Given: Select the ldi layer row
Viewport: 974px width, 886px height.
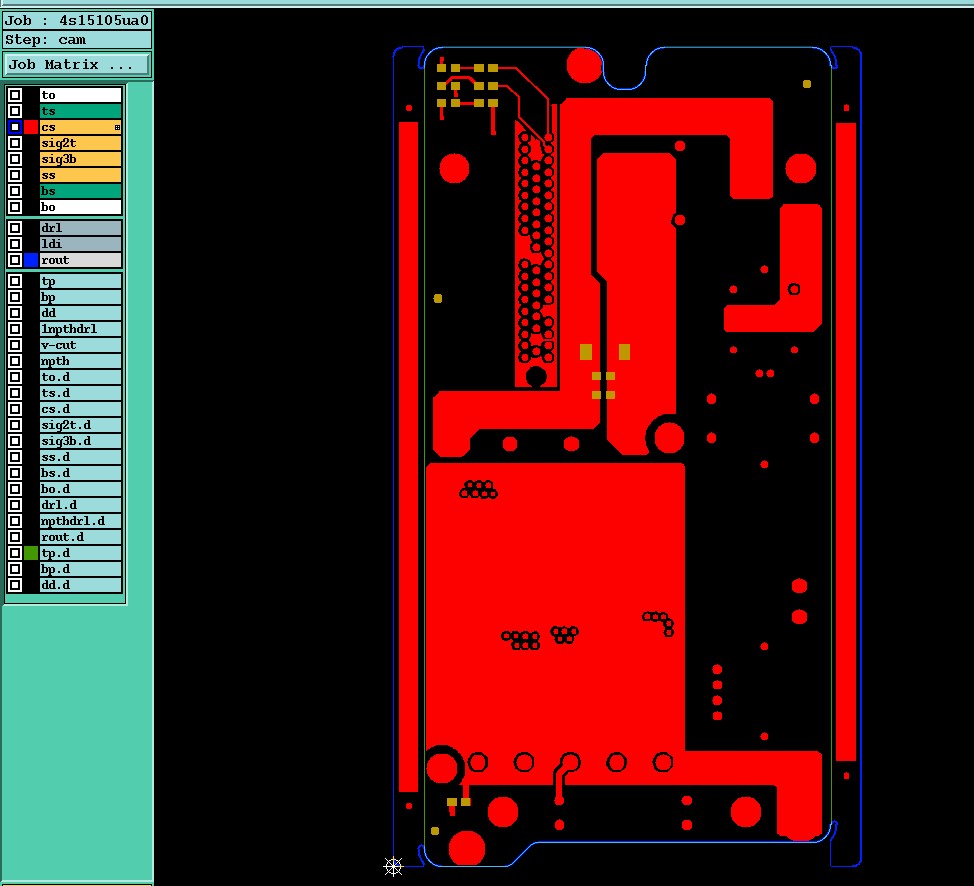Looking at the screenshot, I should click(81, 244).
